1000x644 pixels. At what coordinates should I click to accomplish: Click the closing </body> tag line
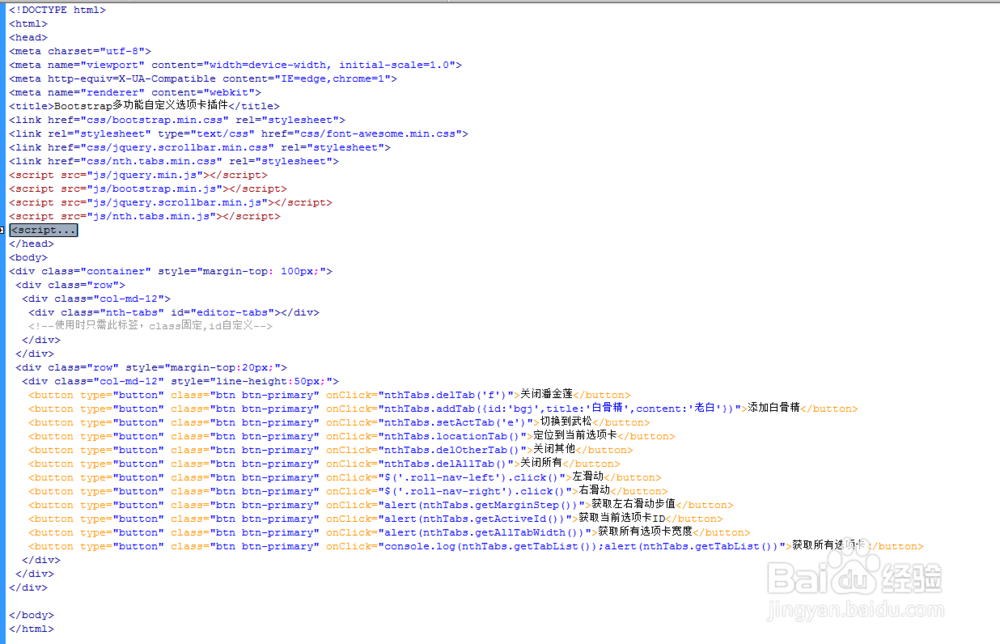click(32, 615)
